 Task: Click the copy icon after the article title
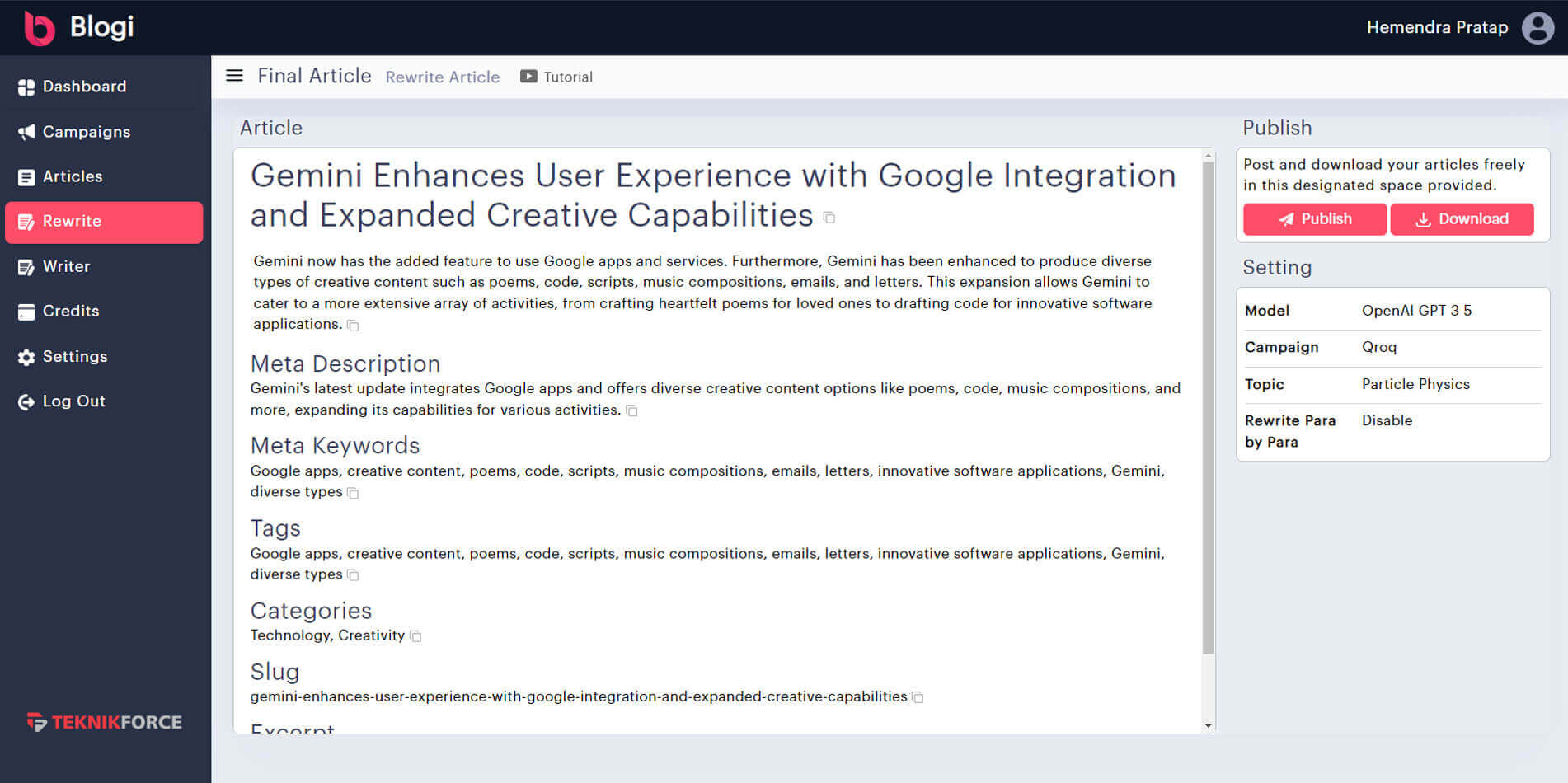829,218
